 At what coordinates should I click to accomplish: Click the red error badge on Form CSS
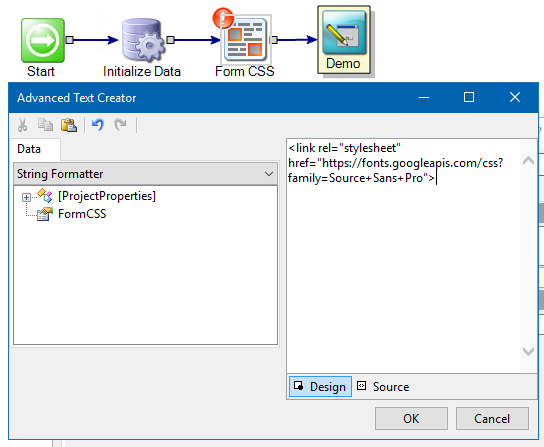click(x=223, y=18)
